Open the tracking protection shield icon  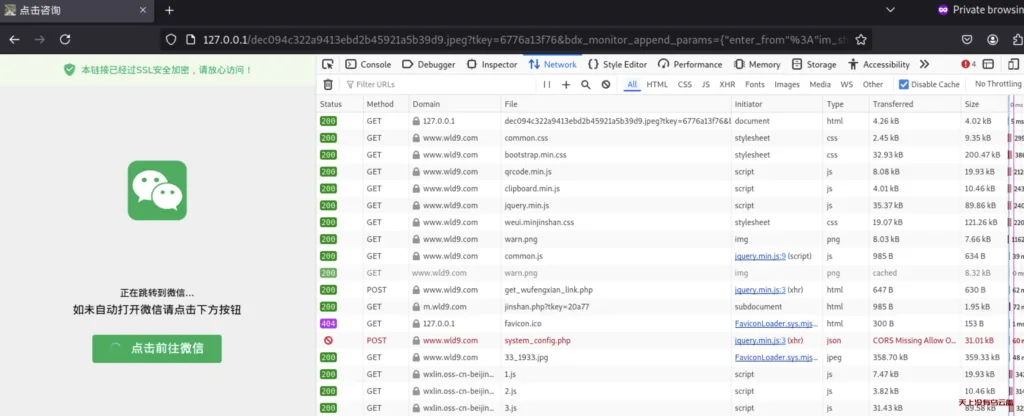point(170,40)
